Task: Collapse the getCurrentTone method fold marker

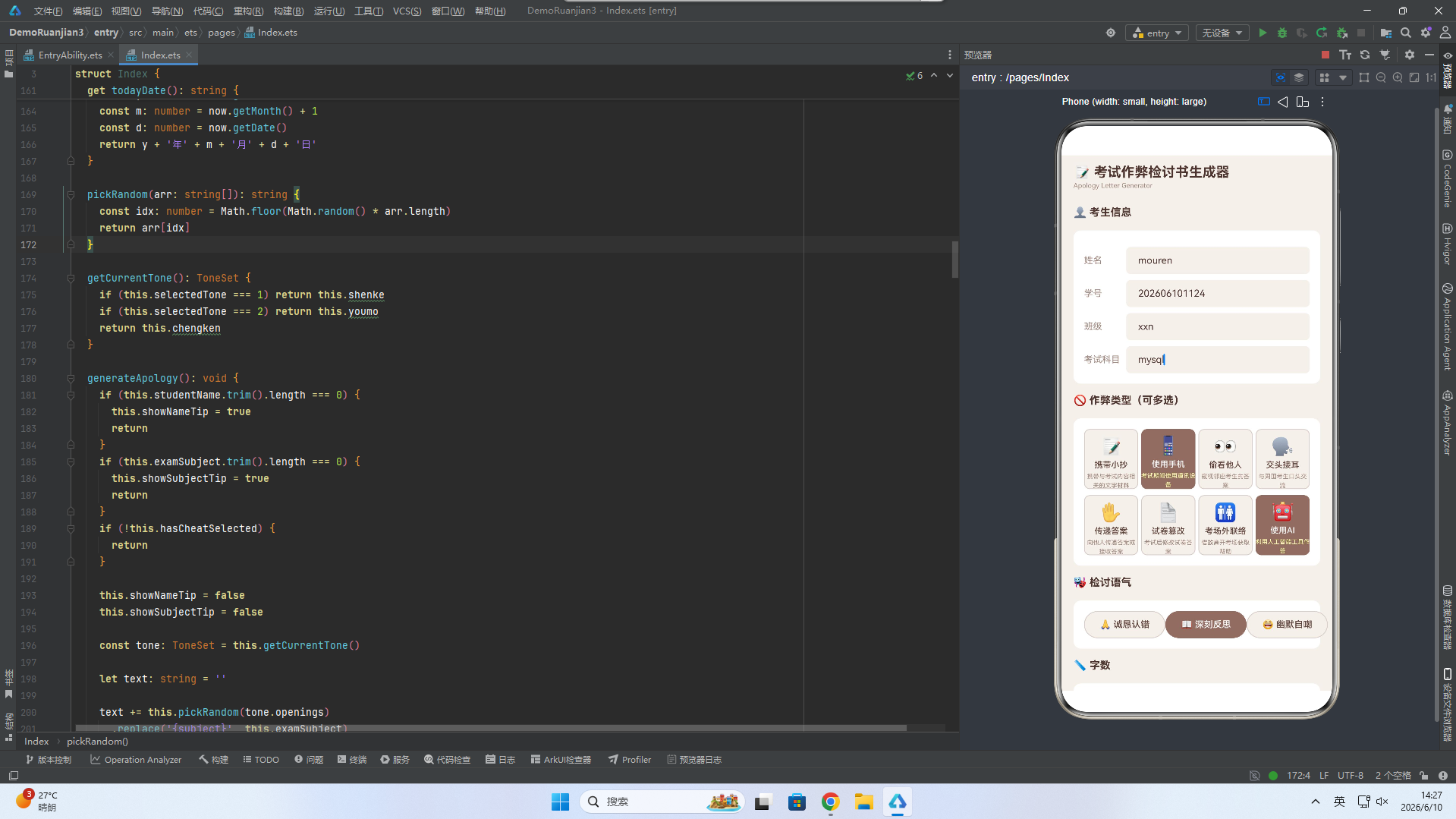Action: (x=71, y=279)
